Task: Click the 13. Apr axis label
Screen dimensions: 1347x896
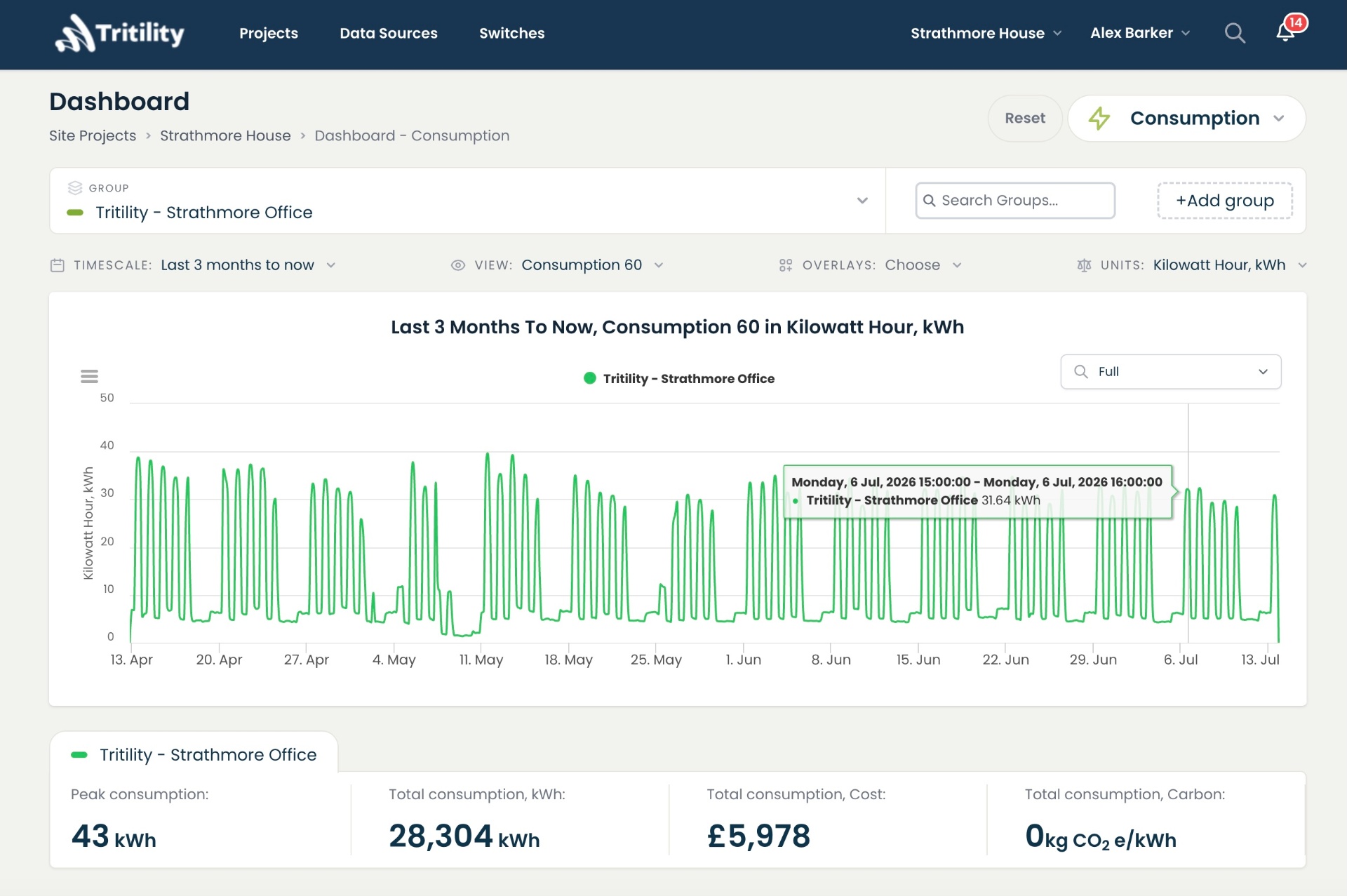Action: click(x=132, y=660)
